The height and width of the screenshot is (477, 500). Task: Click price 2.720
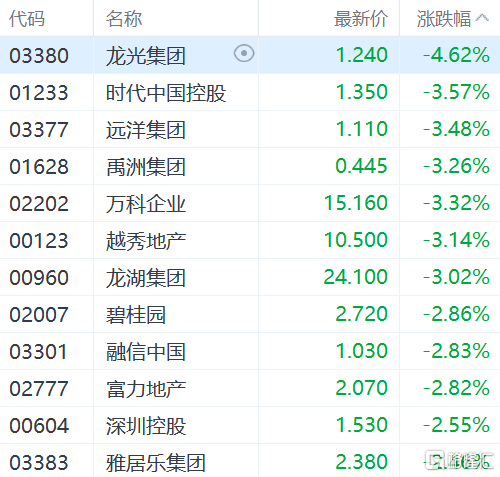(x=362, y=314)
